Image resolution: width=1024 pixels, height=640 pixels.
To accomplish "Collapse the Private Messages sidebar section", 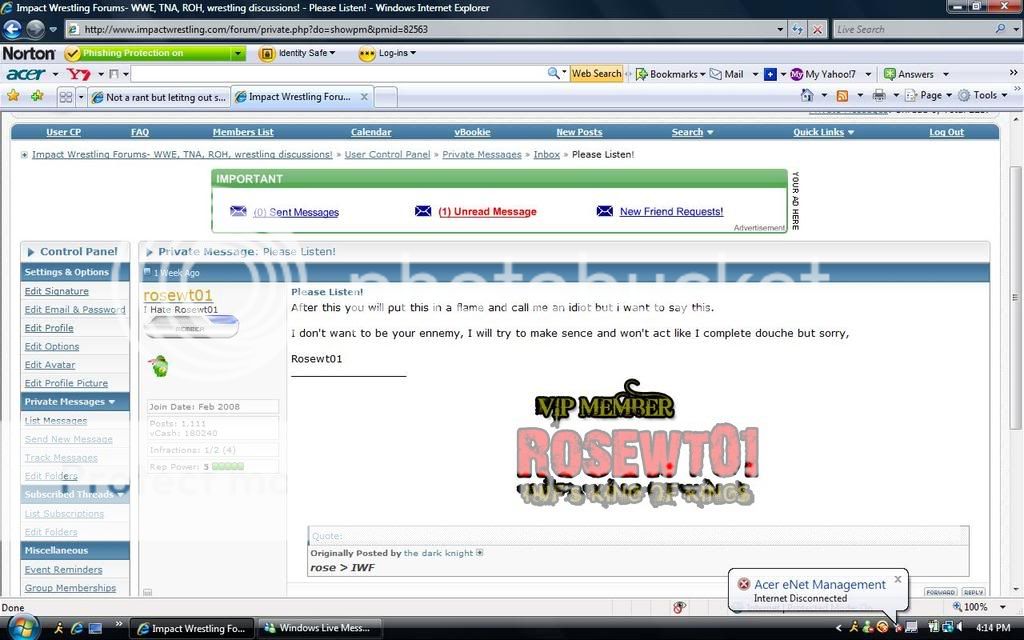I will (x=112, y=402).
